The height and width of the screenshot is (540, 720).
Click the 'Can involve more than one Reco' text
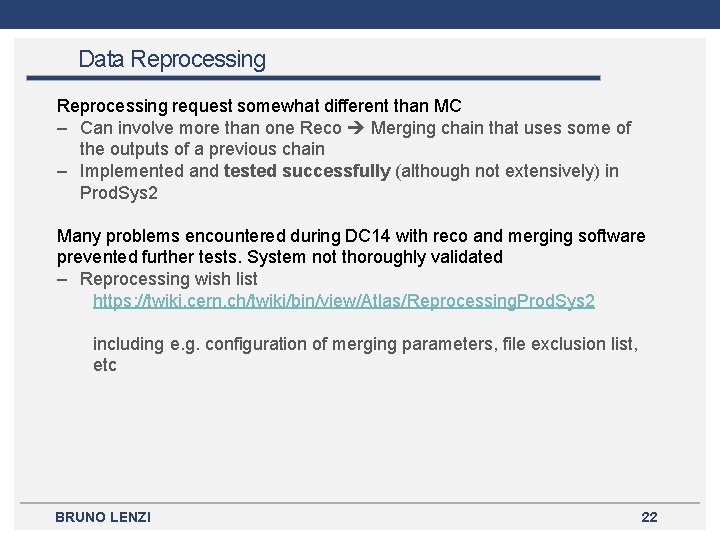[x=210, y=128]
